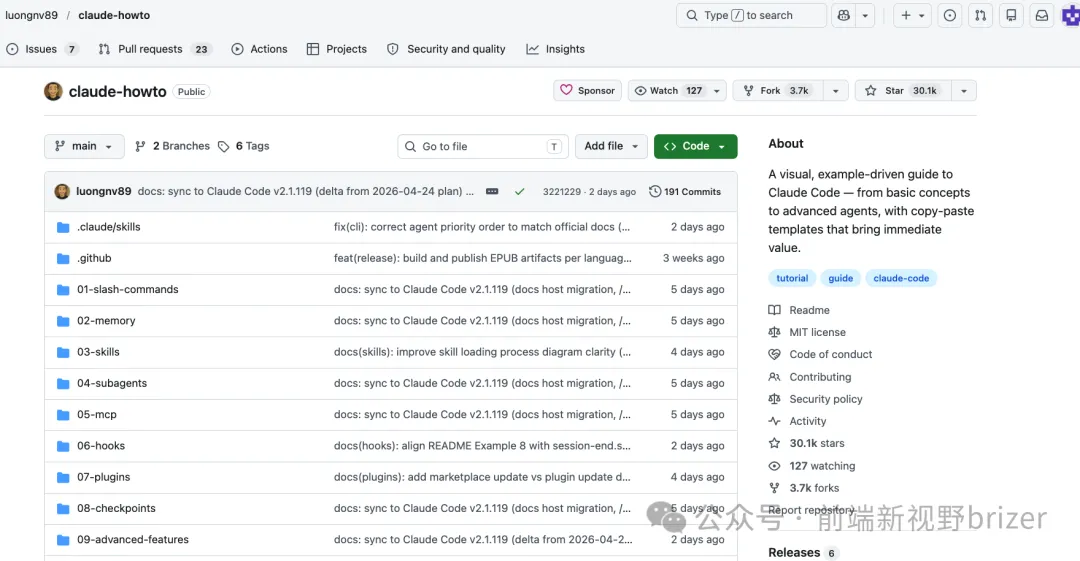This screenshot has width=1080, height=561.
Task: Open the create new plus menu
Action: (913, 15)
